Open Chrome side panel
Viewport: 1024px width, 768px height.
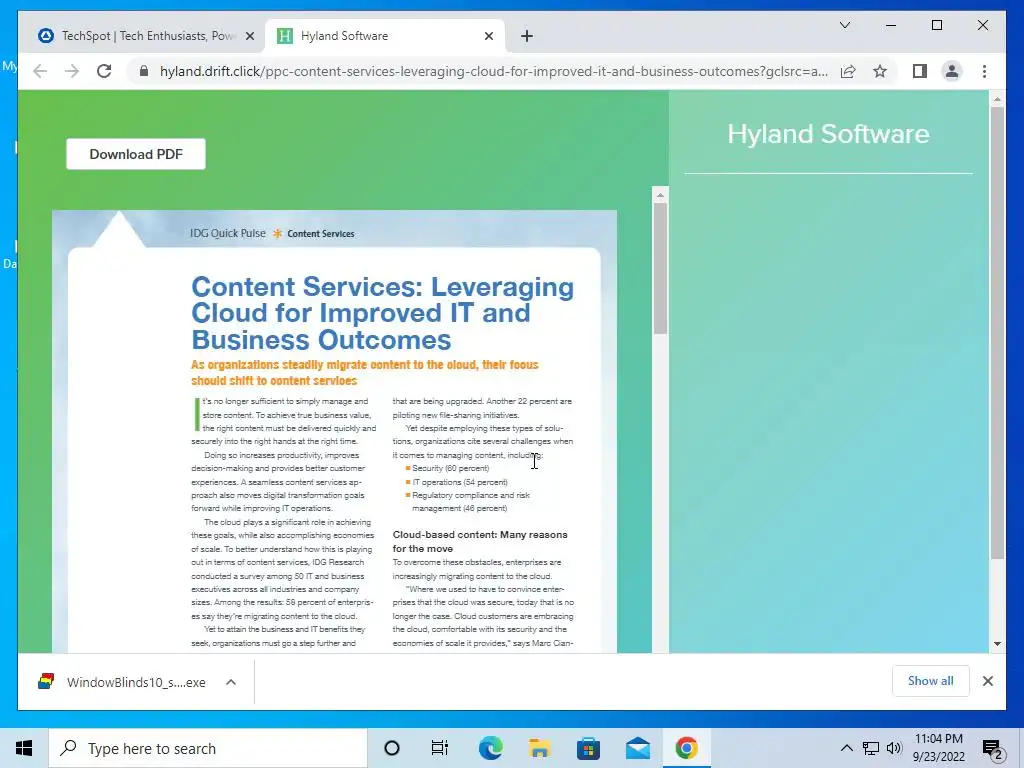[x=920, y=71]
